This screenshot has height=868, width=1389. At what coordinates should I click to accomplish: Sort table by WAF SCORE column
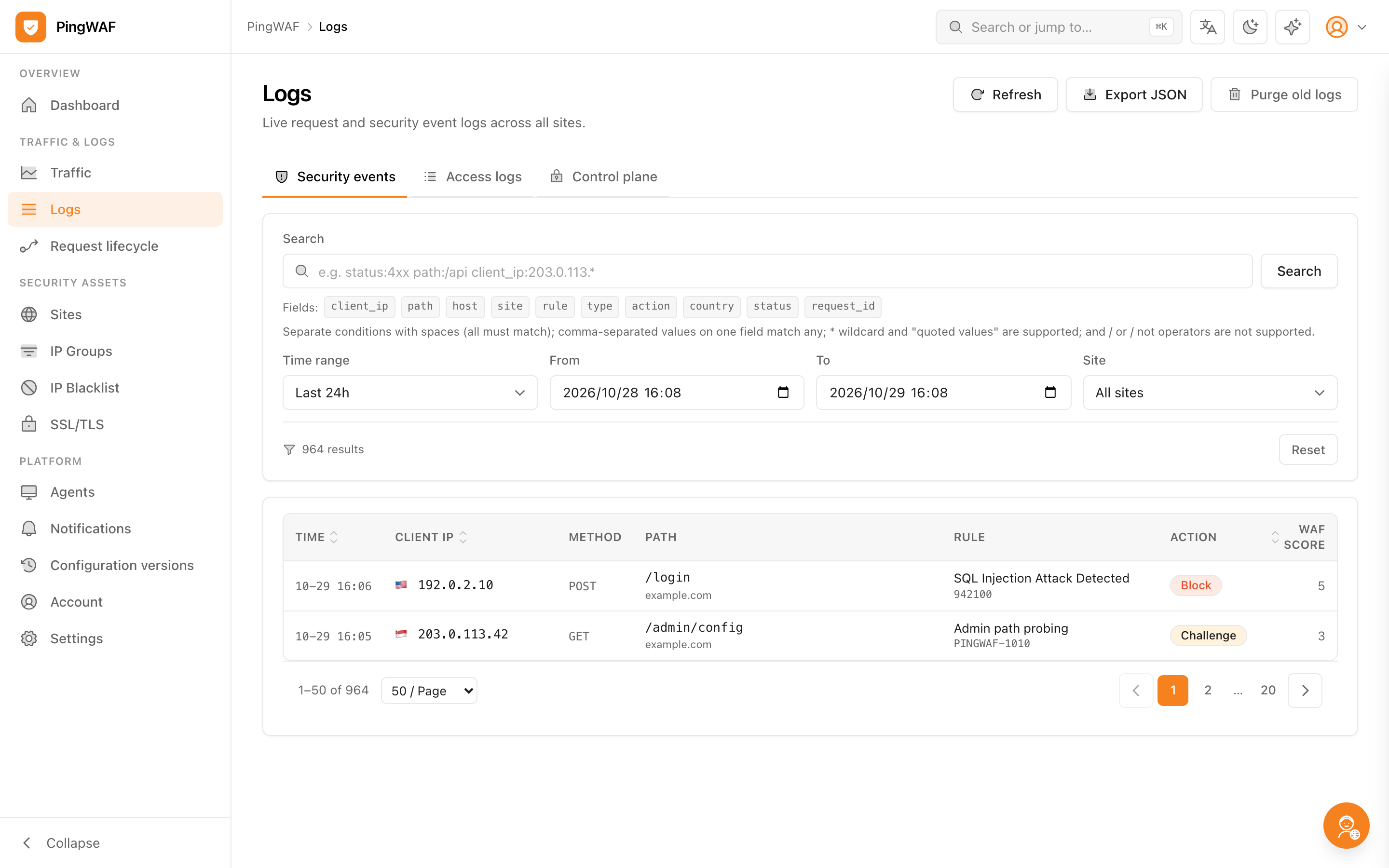coord(1297,537)
